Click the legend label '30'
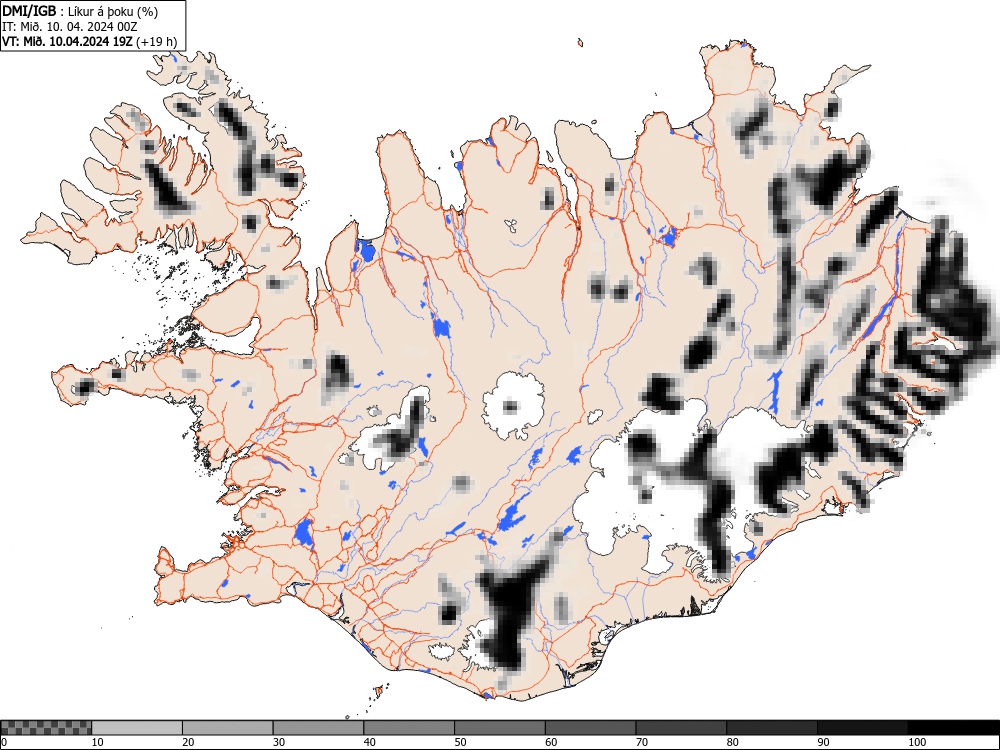The image size is (1000, 750). pos(279,742)
